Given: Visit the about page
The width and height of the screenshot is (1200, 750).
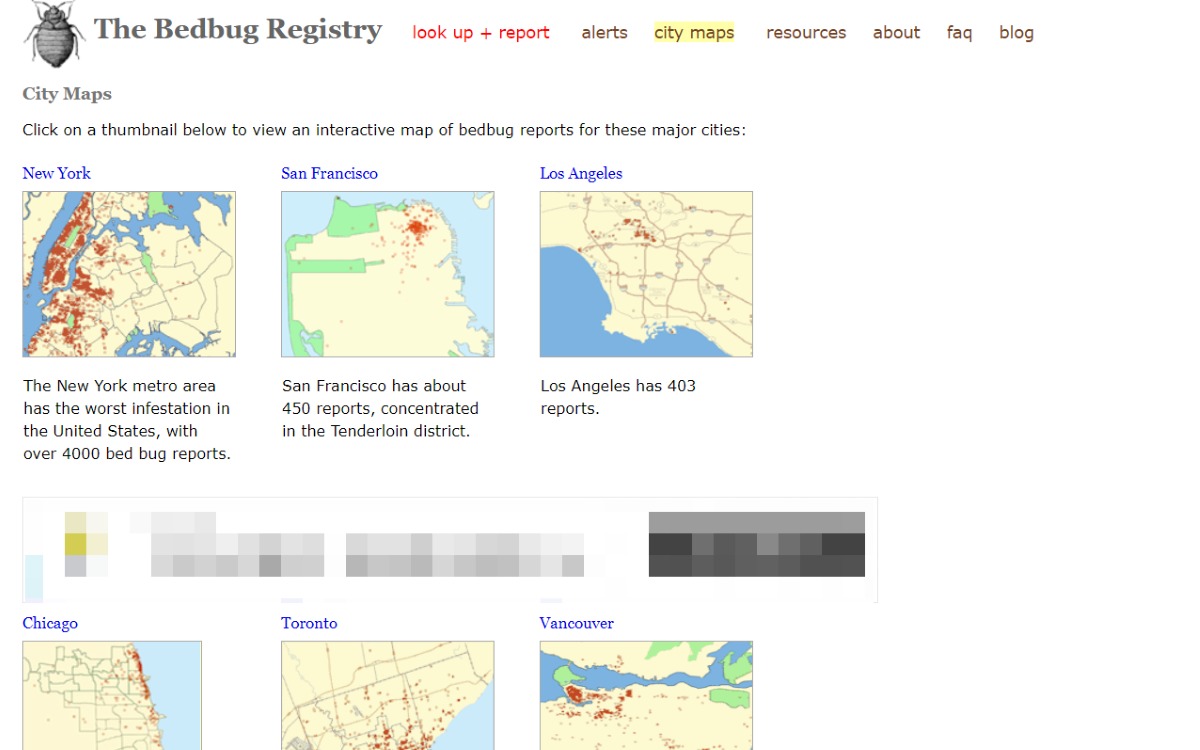Looking at the screenshot, I should coord(896,33).
